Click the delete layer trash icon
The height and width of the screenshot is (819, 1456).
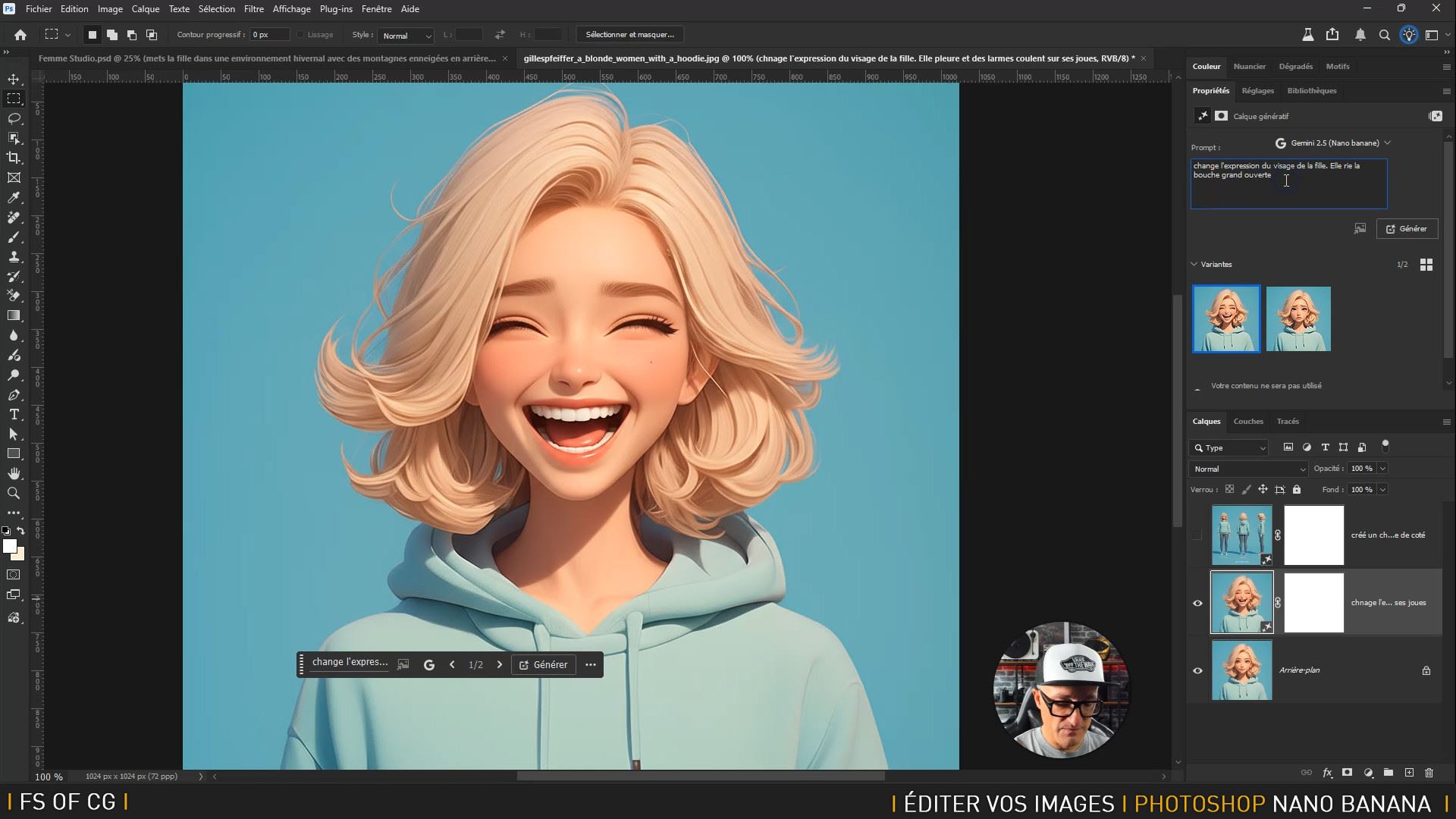(1429, 773)
